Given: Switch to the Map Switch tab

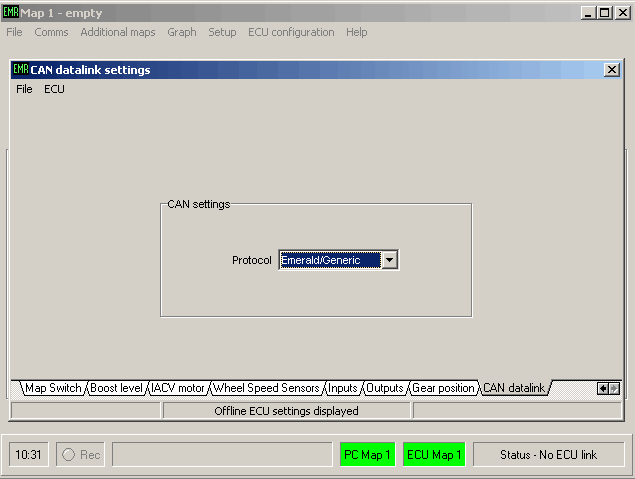Looking at the screenshot, I should [53, 388].
